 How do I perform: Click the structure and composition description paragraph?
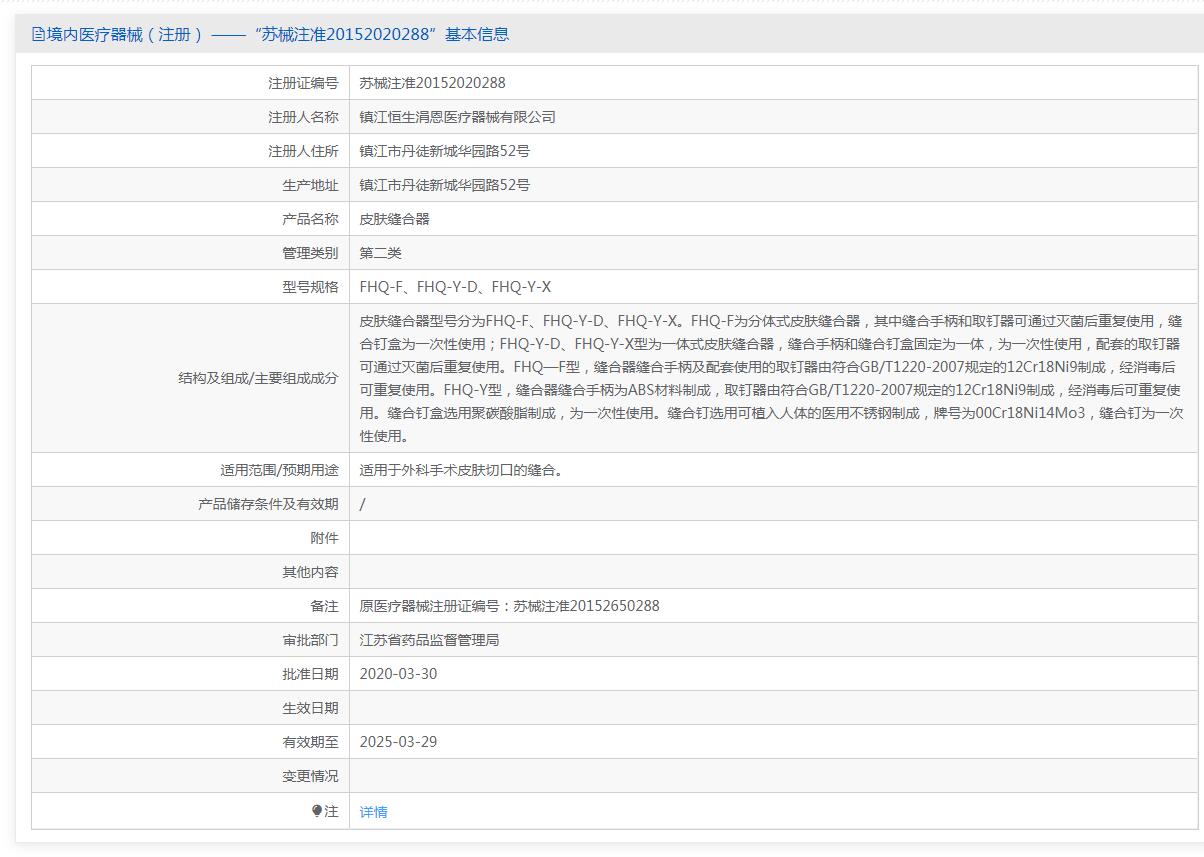coord(770,378)
